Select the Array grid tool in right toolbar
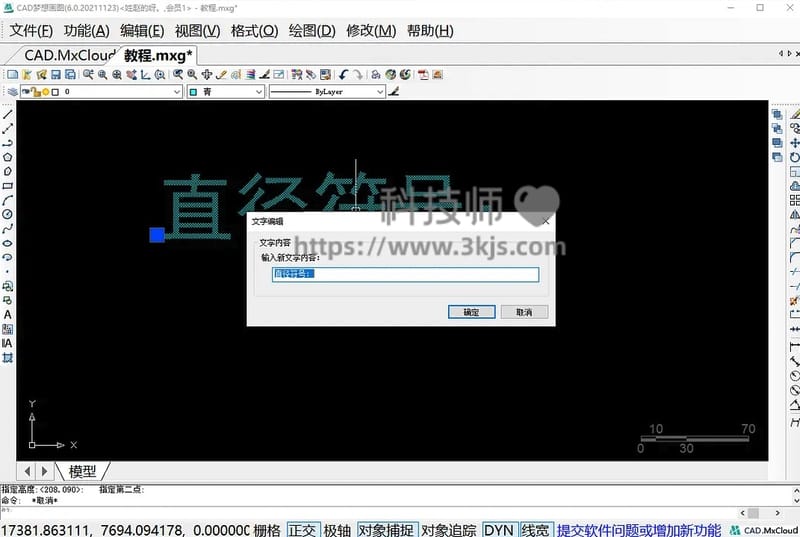The width and height of the screenshot is (800, 537). [794, 200]
